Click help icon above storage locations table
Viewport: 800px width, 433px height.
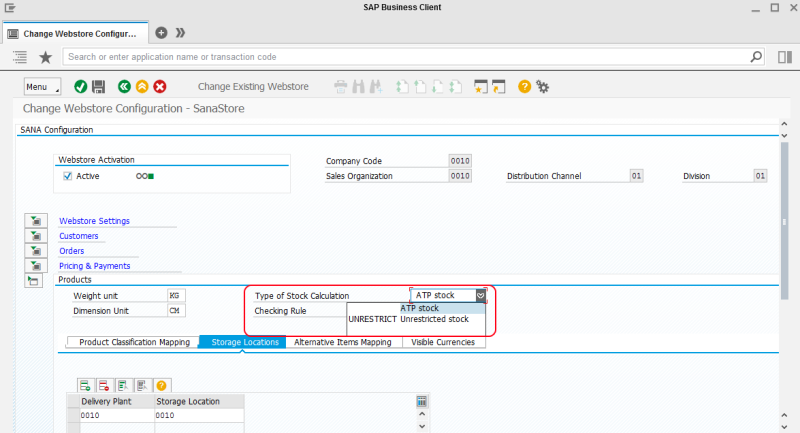click(161, 386)
